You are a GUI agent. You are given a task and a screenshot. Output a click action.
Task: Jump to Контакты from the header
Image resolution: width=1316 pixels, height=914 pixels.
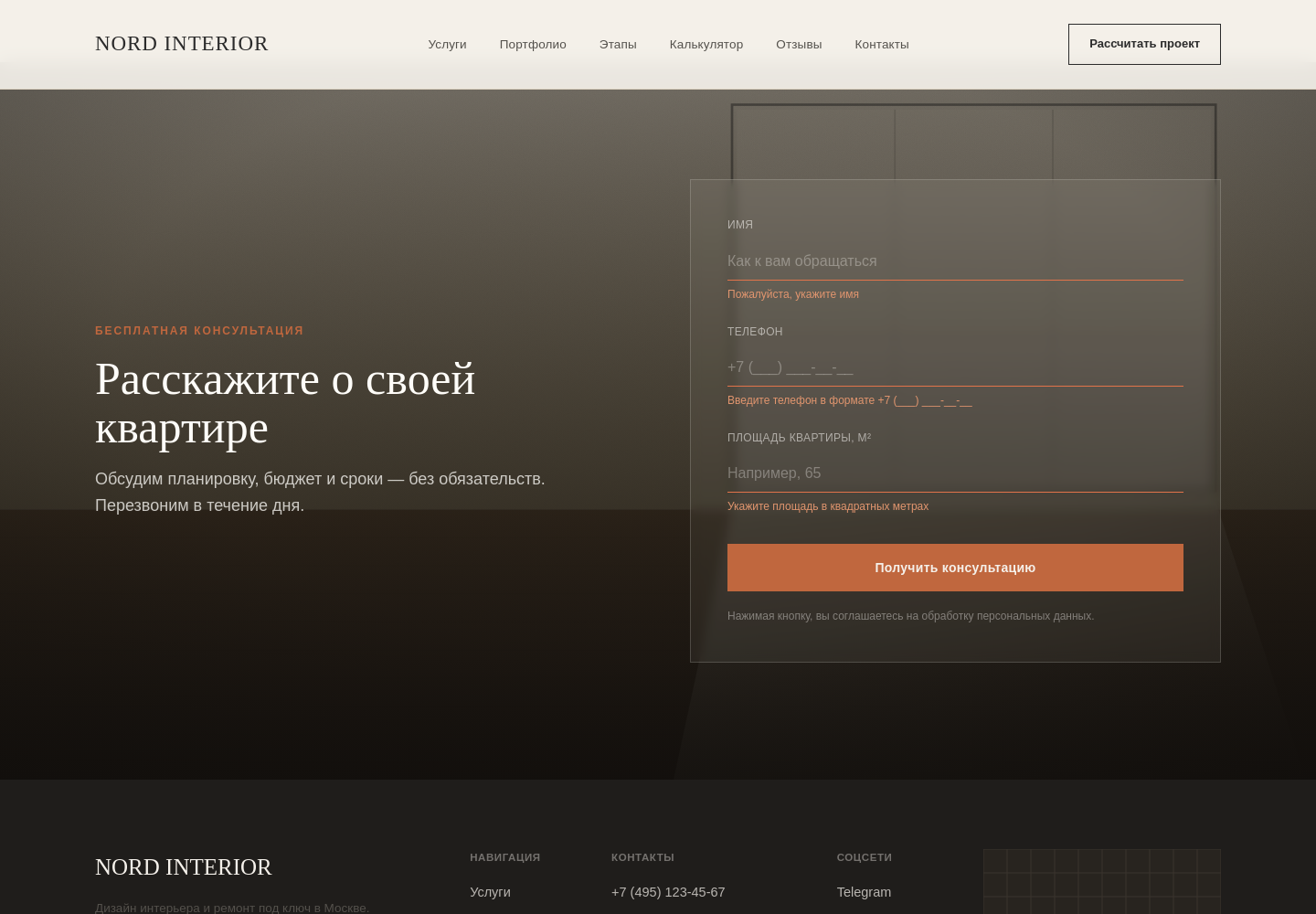point(882,44)
